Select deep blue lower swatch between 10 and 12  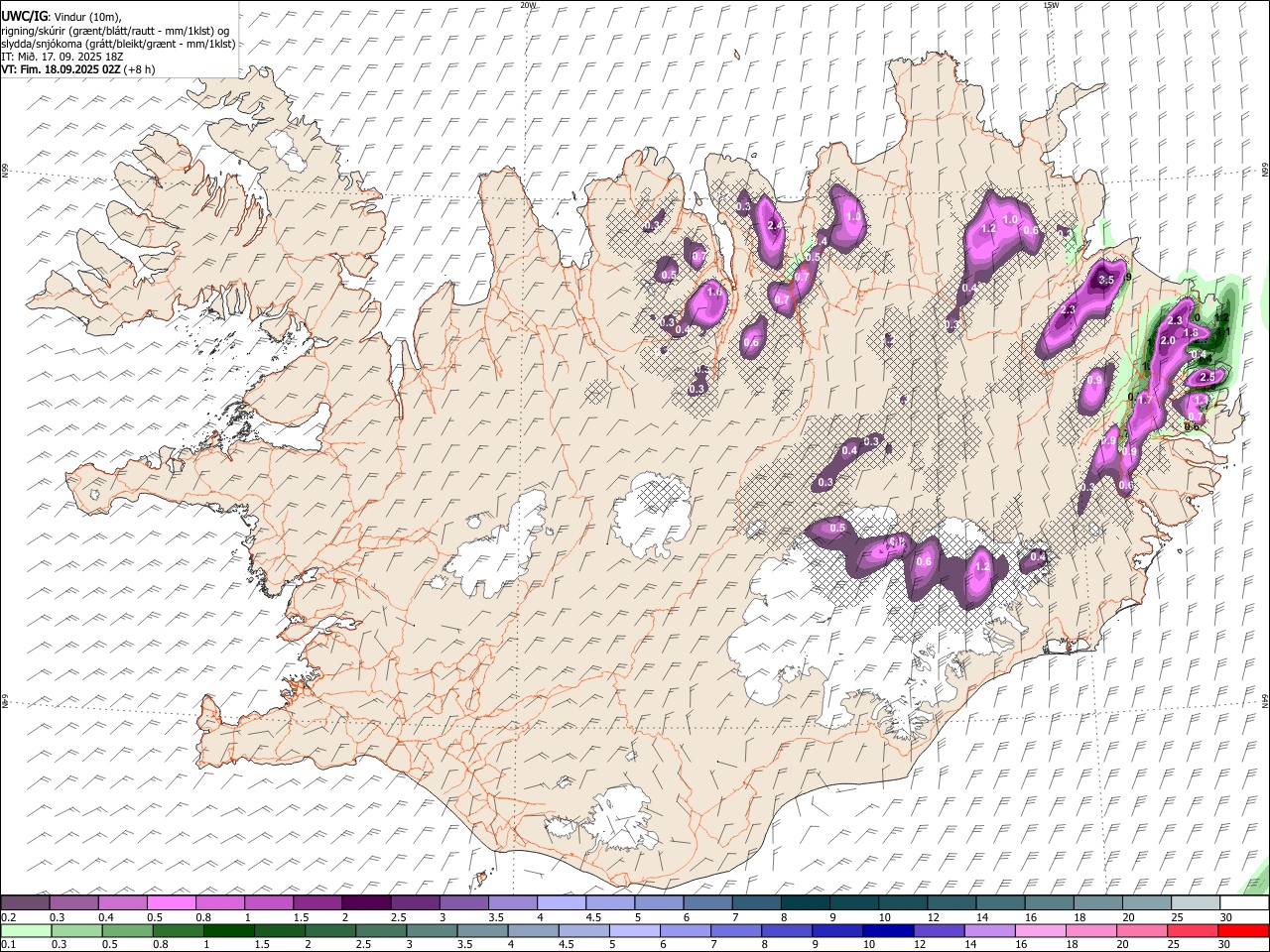(x=888, y=931)
